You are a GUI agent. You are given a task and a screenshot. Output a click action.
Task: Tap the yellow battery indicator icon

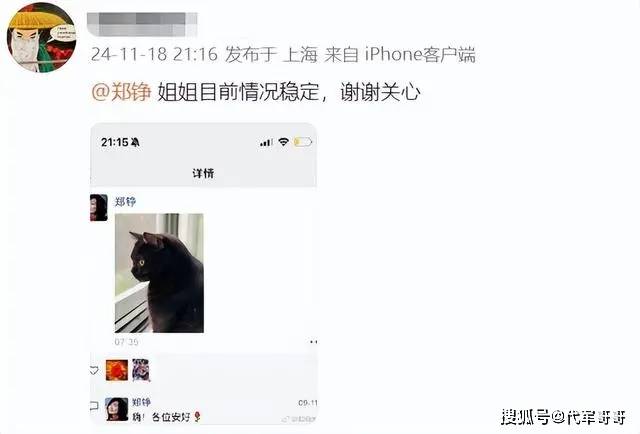(303, 142)
